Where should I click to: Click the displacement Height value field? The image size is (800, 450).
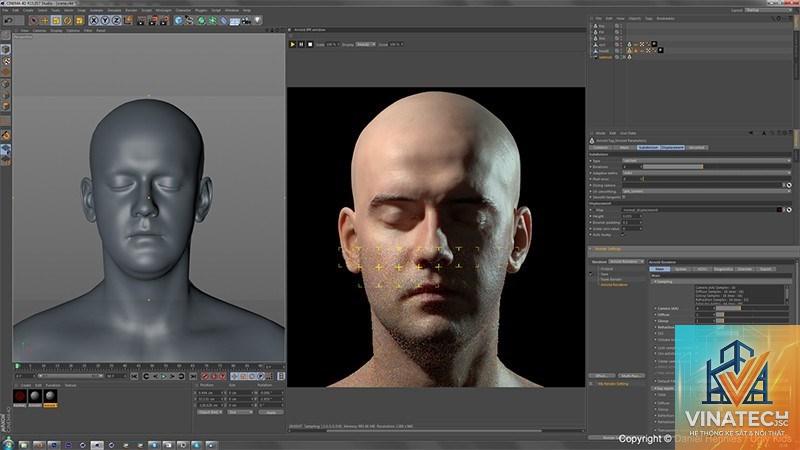632,216
